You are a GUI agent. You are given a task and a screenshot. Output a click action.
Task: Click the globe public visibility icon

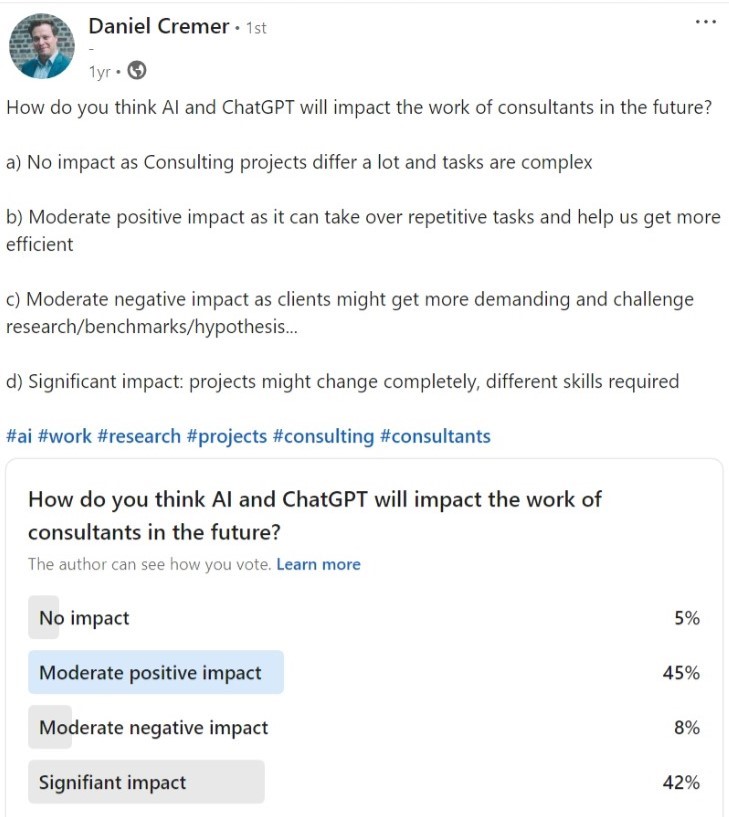point(137,70)
